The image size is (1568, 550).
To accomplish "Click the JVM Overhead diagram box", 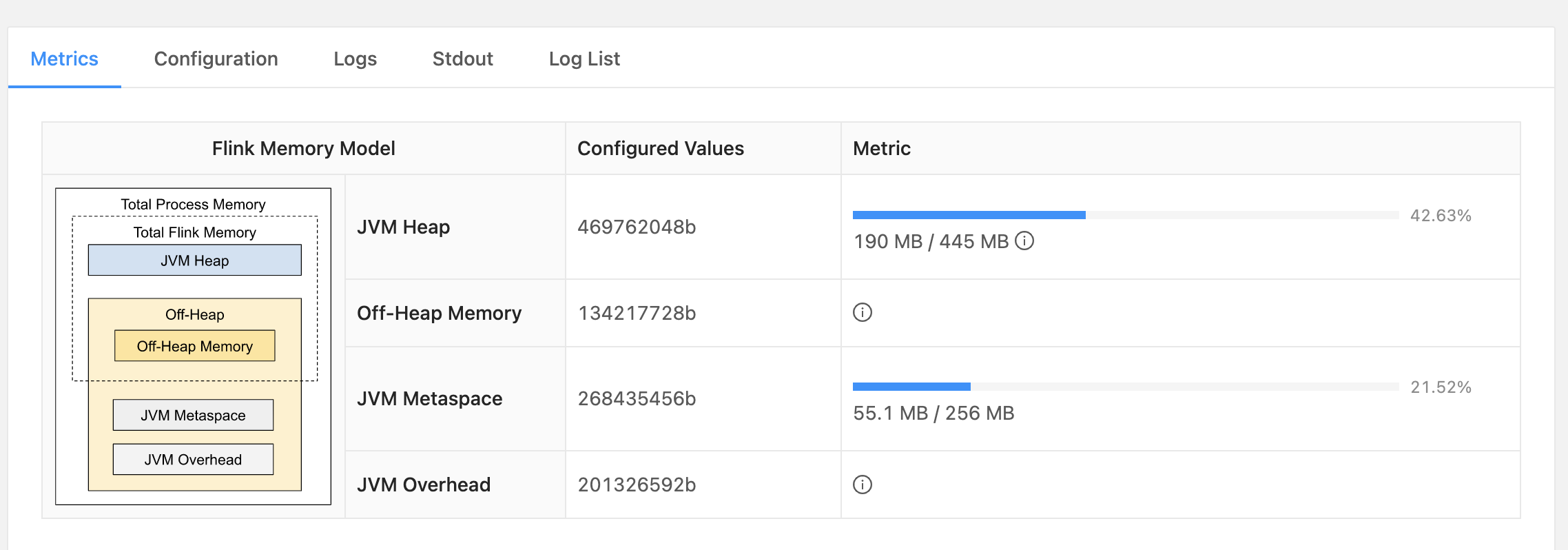I will pyautogui.click(x=194, y=459).
